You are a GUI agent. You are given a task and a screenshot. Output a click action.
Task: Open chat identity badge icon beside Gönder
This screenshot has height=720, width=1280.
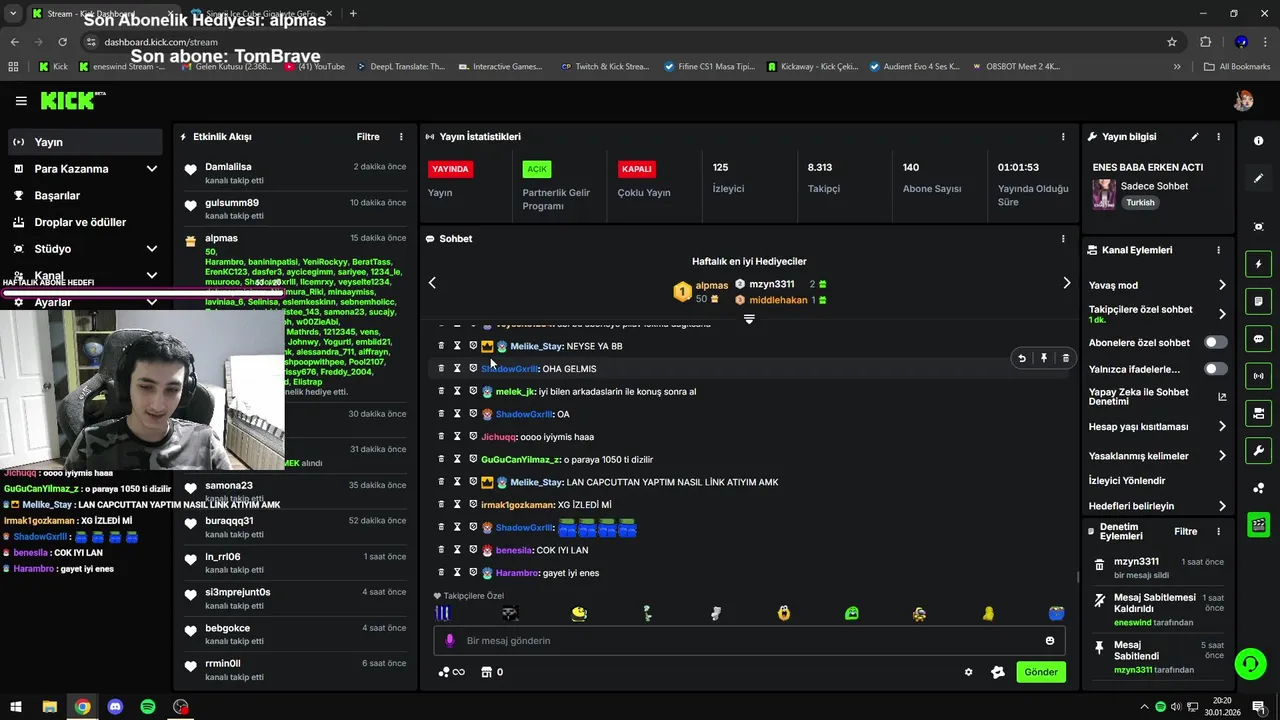[997, 672]
